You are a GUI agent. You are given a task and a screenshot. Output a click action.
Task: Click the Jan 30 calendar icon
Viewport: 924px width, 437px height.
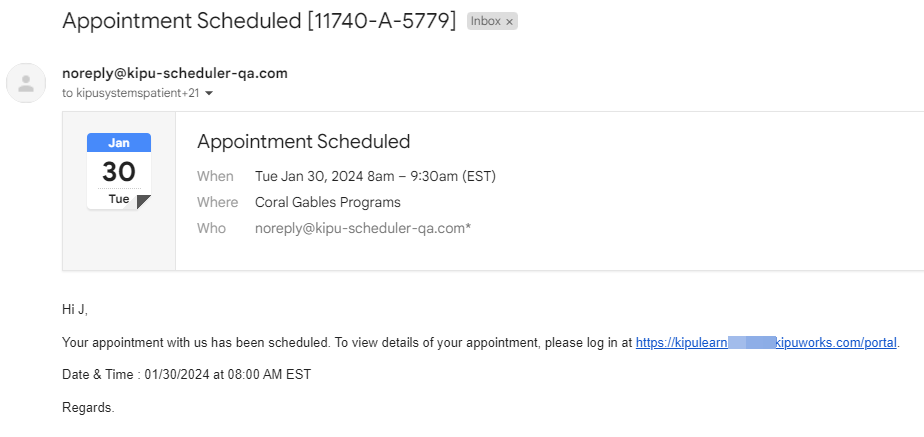tap(119, 171)
